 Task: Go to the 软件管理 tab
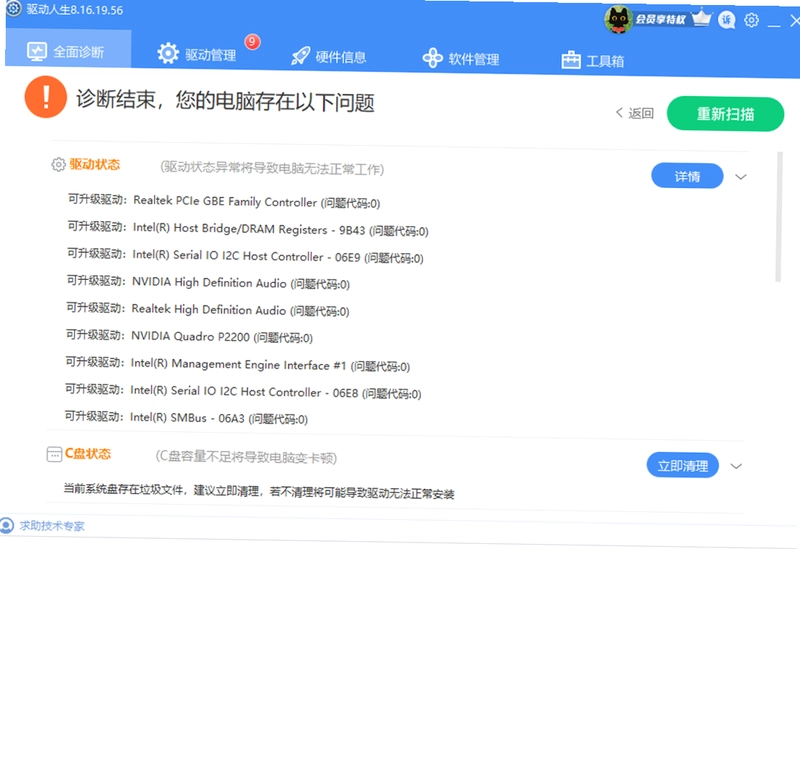tap(461, 59)
